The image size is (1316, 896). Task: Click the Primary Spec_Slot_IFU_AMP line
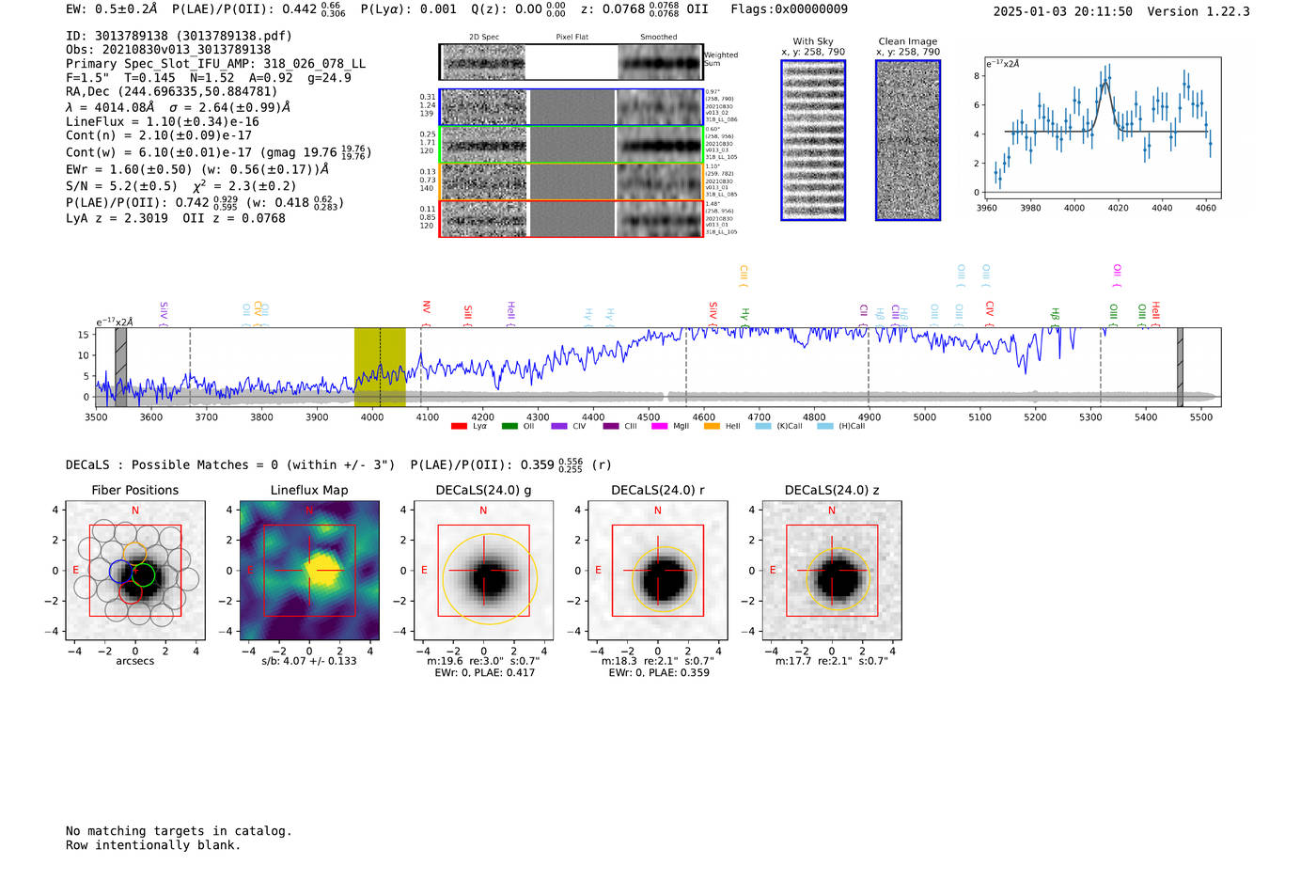216,64
